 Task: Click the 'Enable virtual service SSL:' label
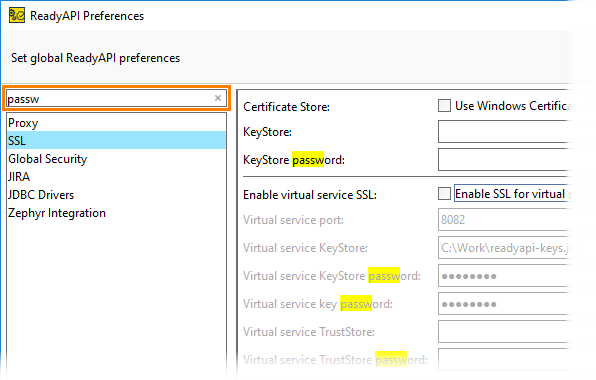tap(310, 195)
